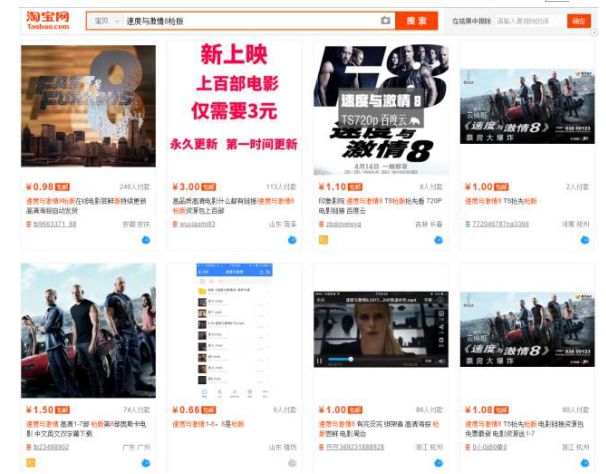Click the shop icon beside the ¥1.50 listing's seller name
This screenshot has width=606, height=474.
point(28,447)
